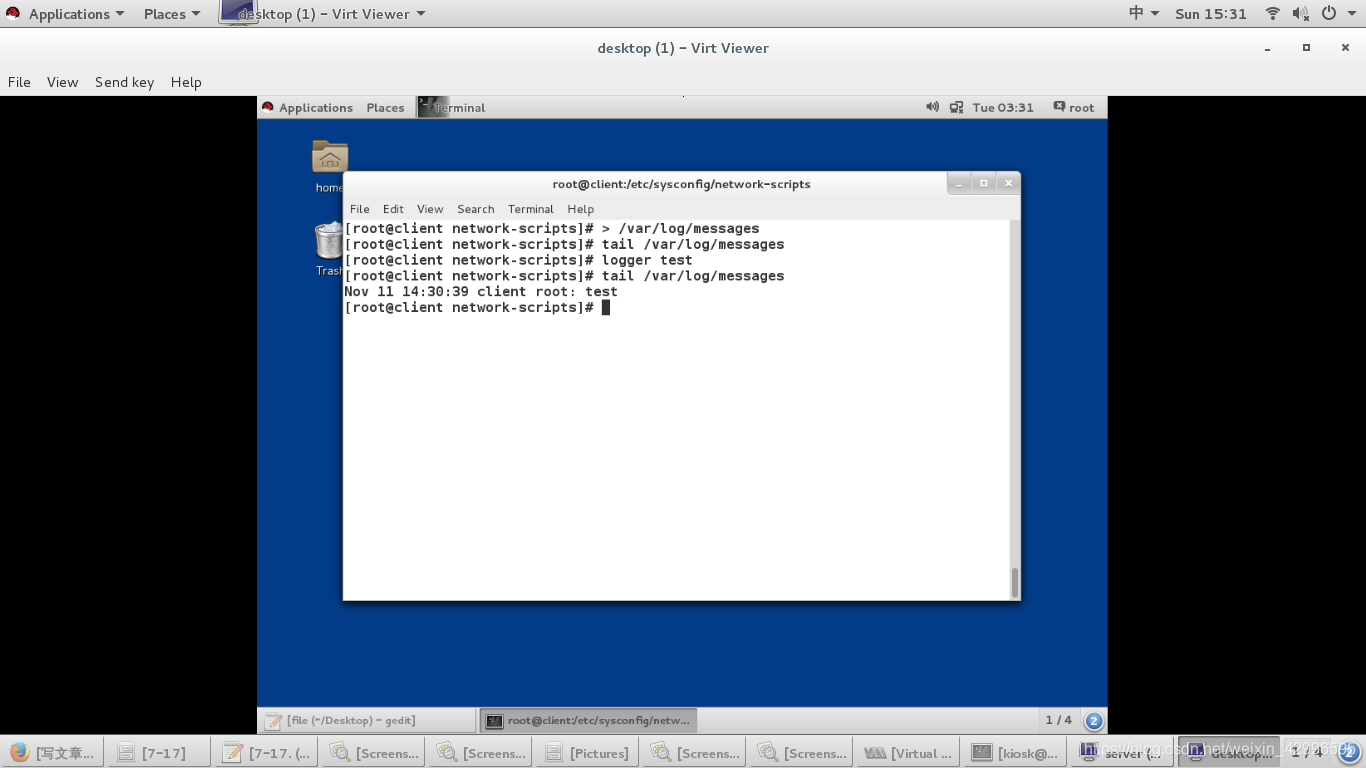Click the guest panel volume speaker icon
This screenshot has width=1366, height=768.
point(932,107)
